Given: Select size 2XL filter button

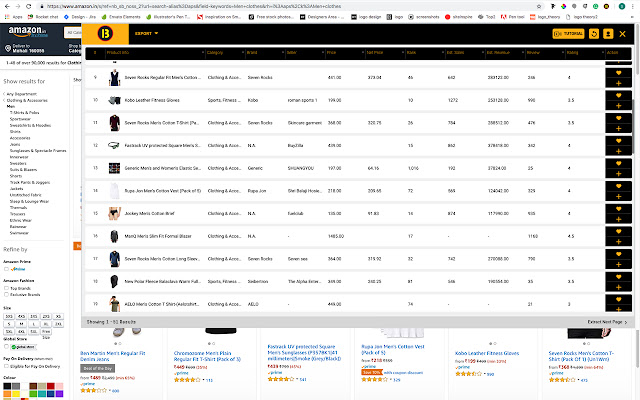Looking at the screenshot, I should [x=58, y=324].
